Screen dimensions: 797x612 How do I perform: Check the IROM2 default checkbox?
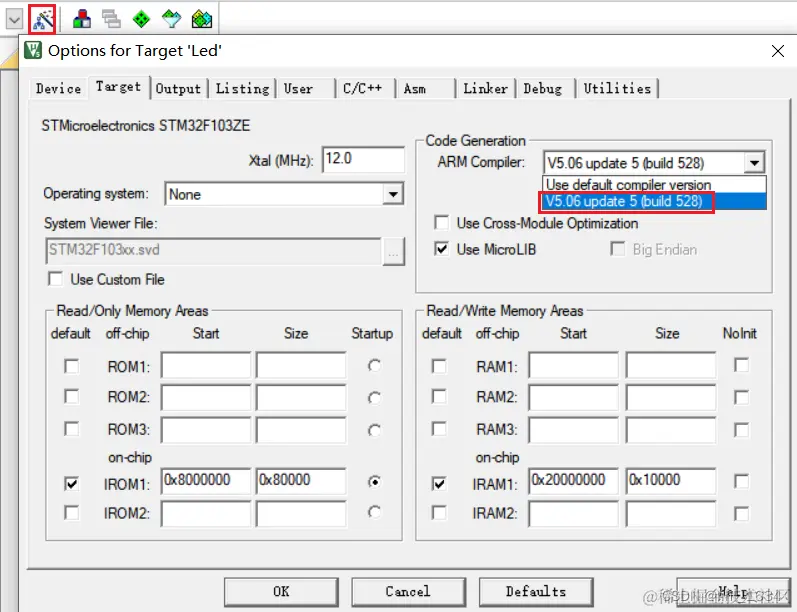pyautogui.click(x=72, y=512)
